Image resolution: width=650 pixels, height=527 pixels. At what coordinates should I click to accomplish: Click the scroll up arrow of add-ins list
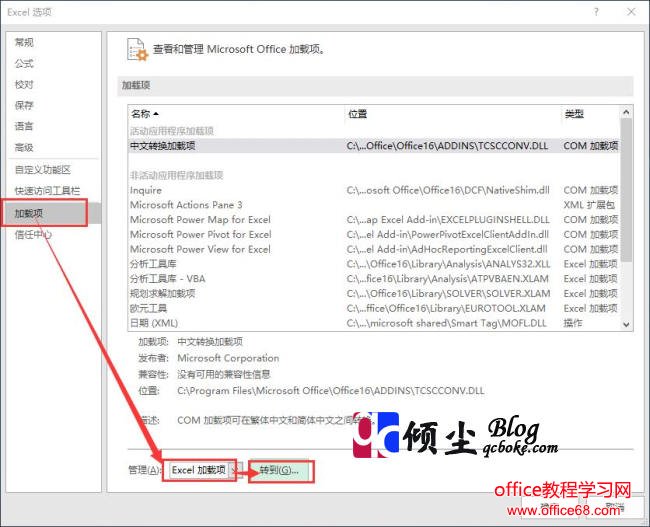[626, 112]
